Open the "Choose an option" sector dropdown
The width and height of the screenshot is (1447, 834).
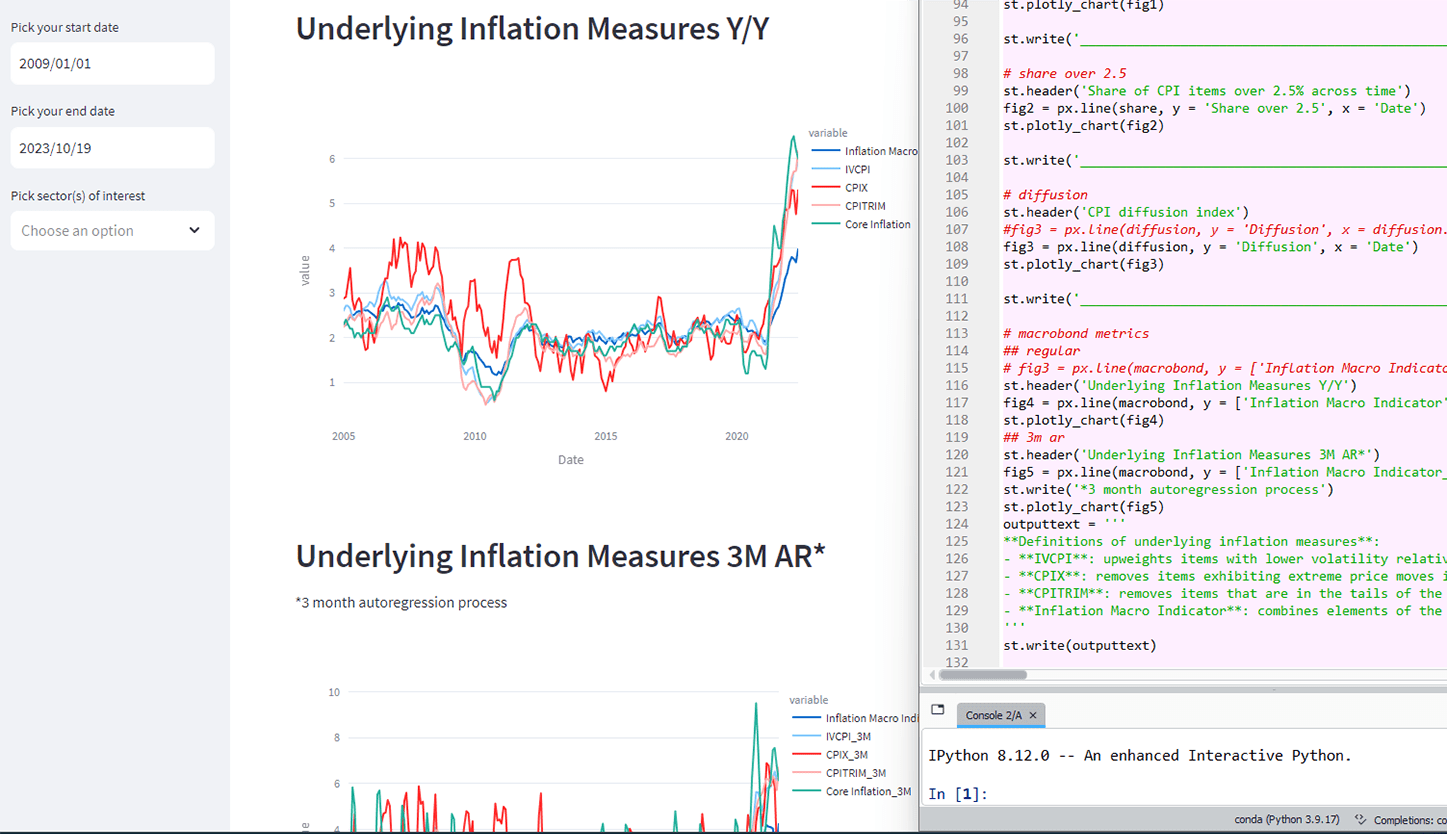112,231
